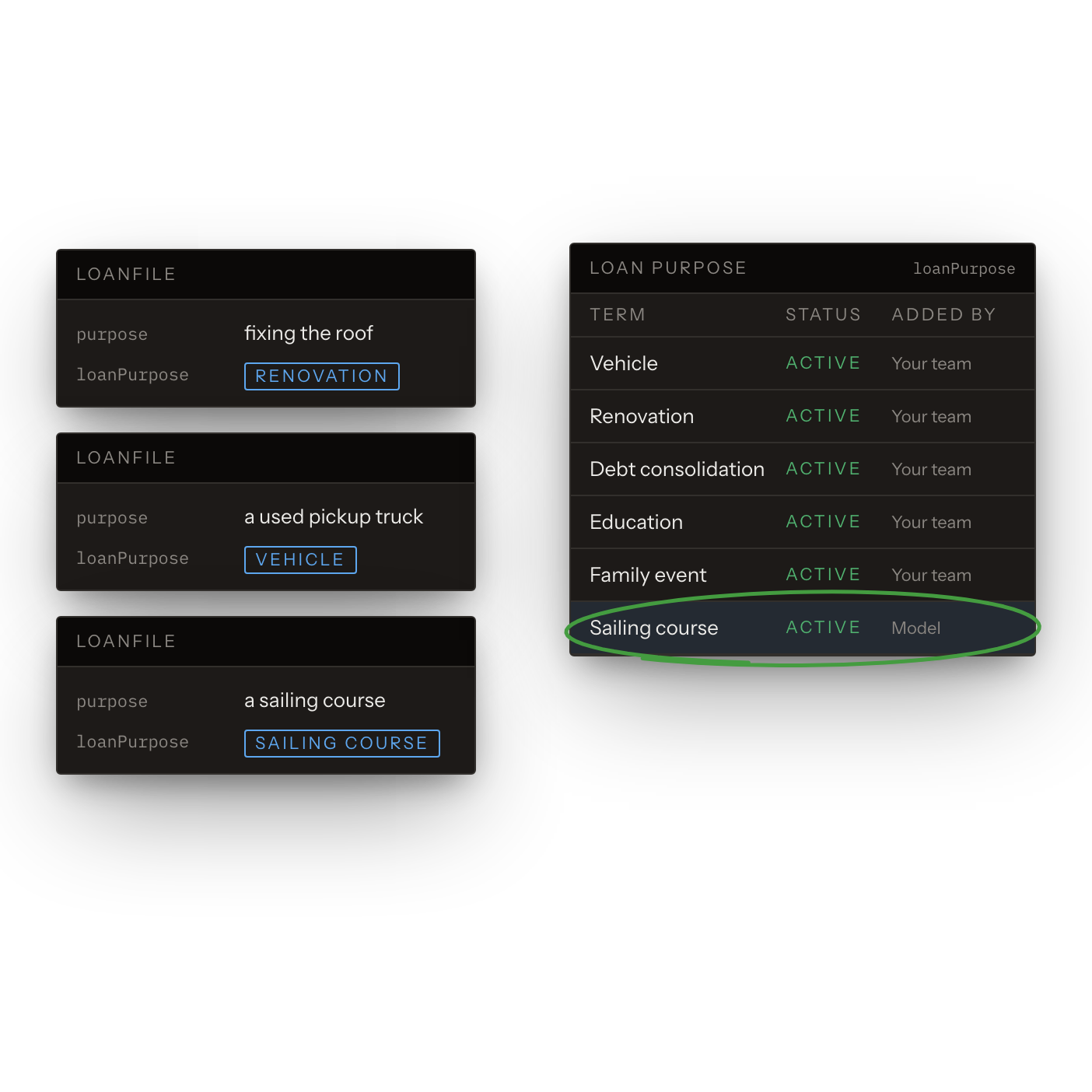Click "Your team" beside Debt consolidation
1092x1092 pixels.
pyautogui.click(x=931, y=470)
